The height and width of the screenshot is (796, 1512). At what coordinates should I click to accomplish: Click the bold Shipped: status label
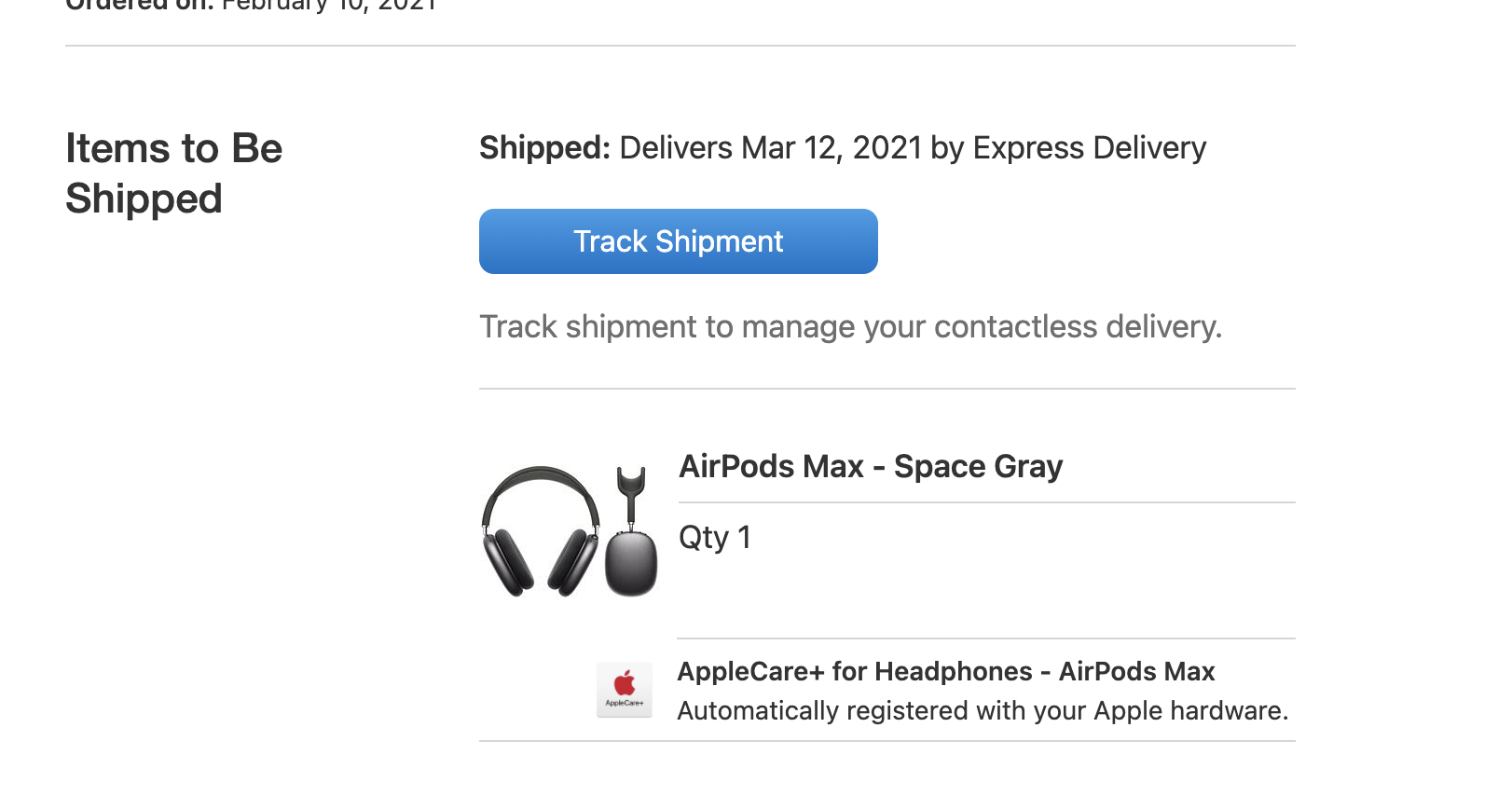[x=544, y=148]
